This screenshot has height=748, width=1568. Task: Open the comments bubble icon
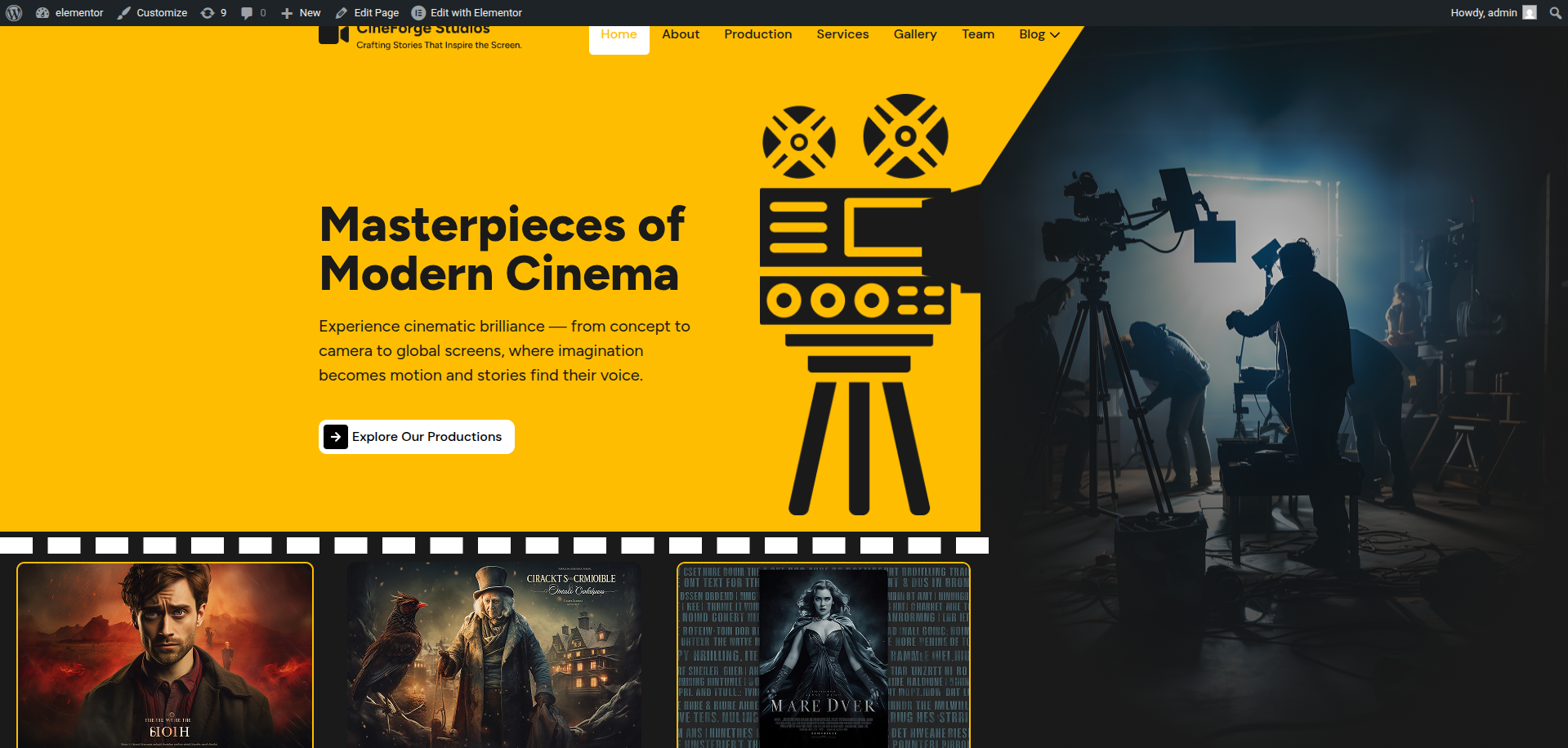[x=252, y=13]
